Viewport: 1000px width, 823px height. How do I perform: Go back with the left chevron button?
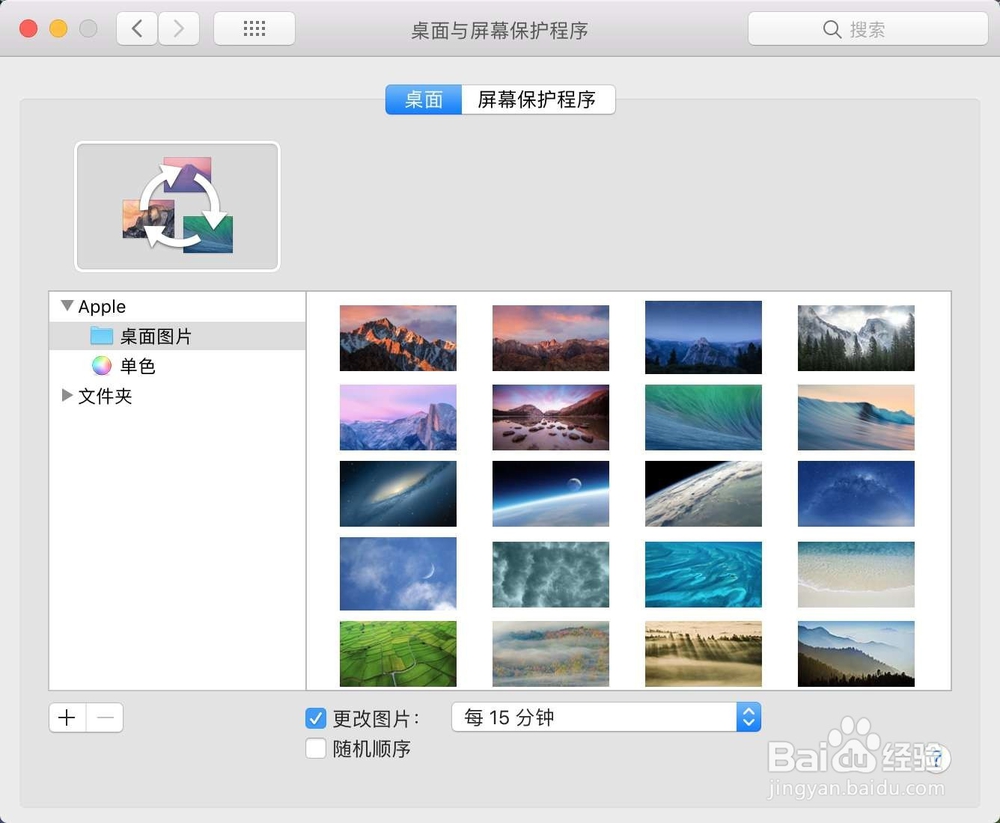coord(136,29)
